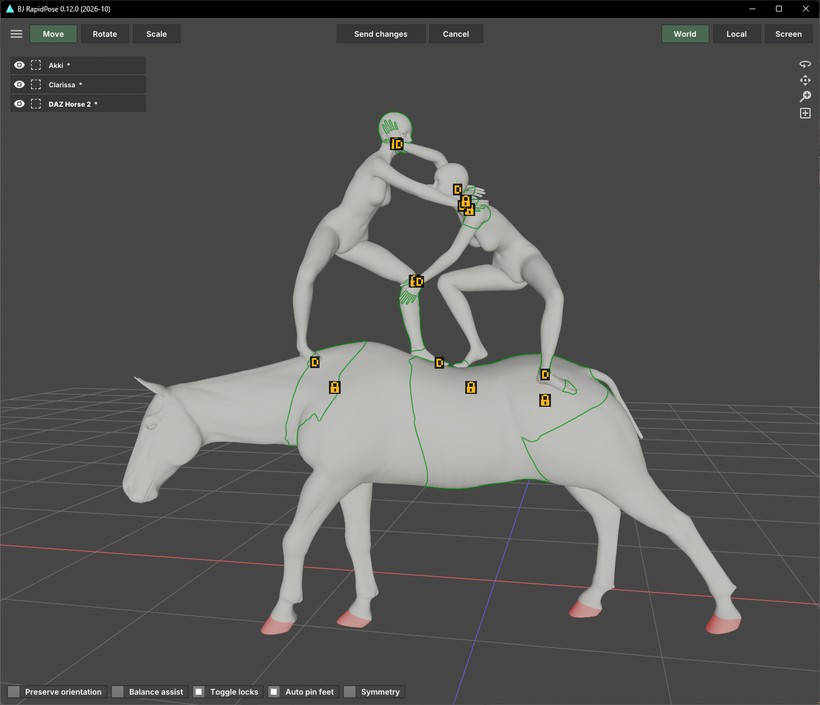The height and width of the screenshot is (705, 820).
Task: Select the Pan camera view tool
Action: point(805,80)
